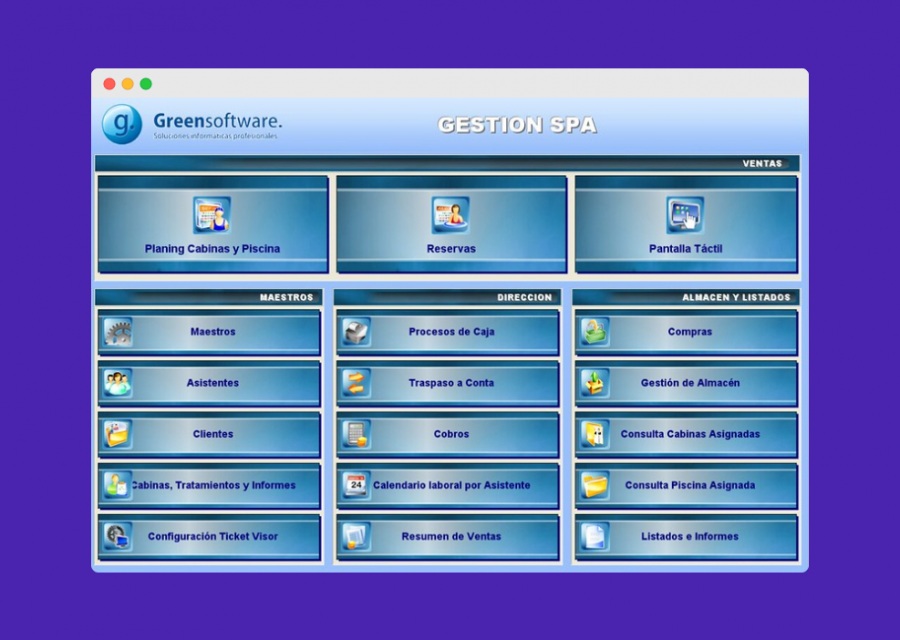Open Configuración Ticket Visor

[x=209, y=537]
